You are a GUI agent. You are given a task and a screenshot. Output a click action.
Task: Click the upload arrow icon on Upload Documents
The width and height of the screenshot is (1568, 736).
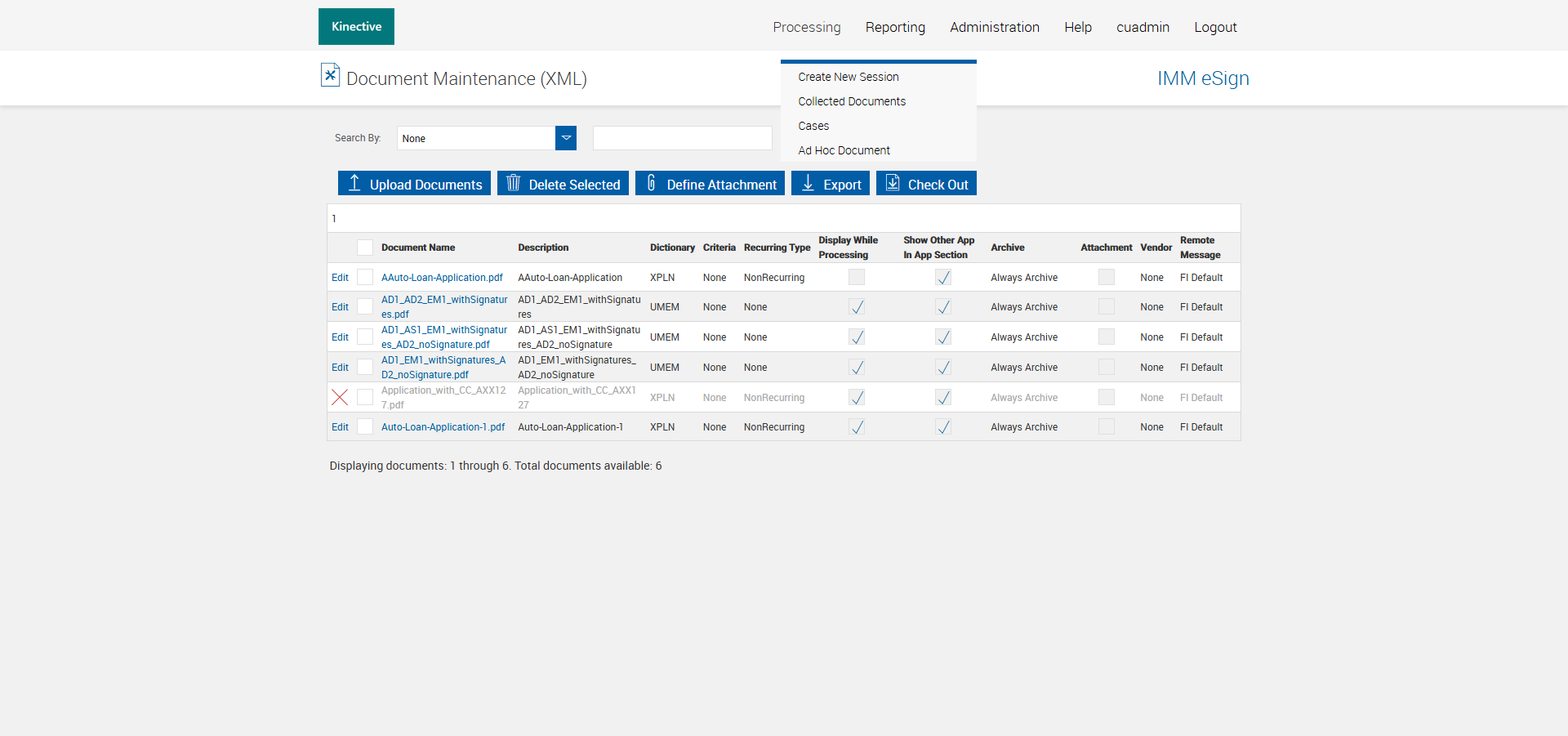point(354,183)
